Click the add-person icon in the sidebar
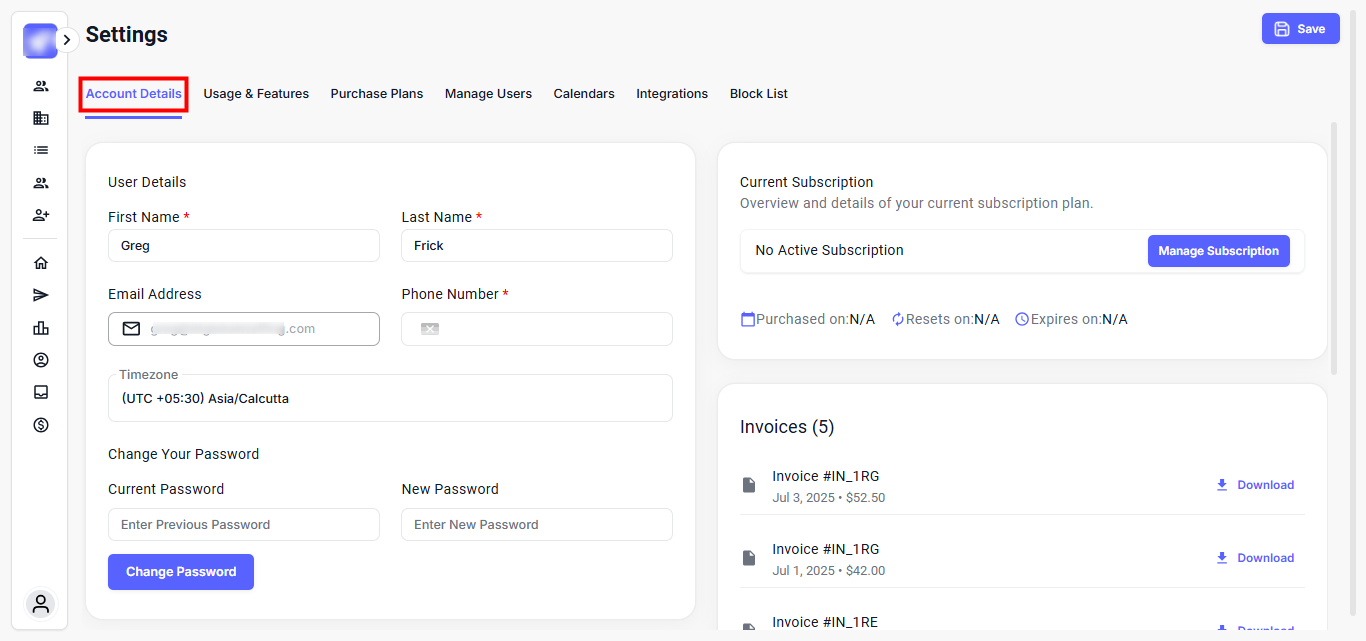The height and width of the screenshot is (641, 1366). (x=41, y=215)
